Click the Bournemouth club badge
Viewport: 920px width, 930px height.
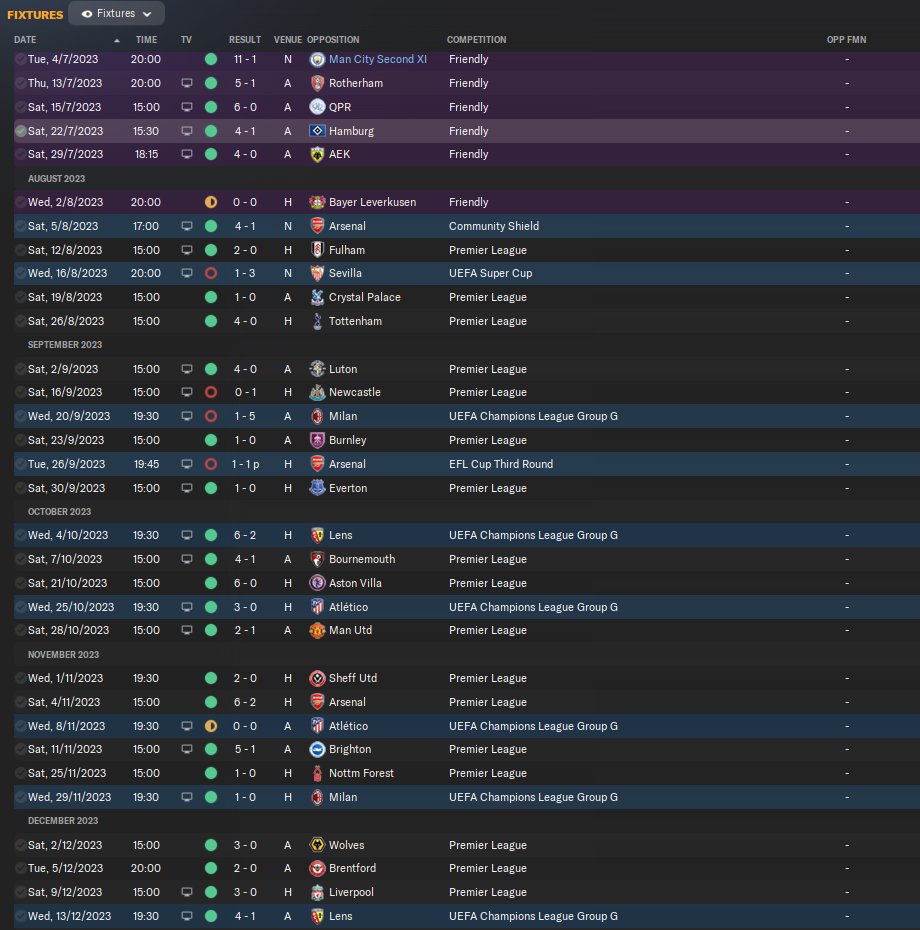point(317,559)
